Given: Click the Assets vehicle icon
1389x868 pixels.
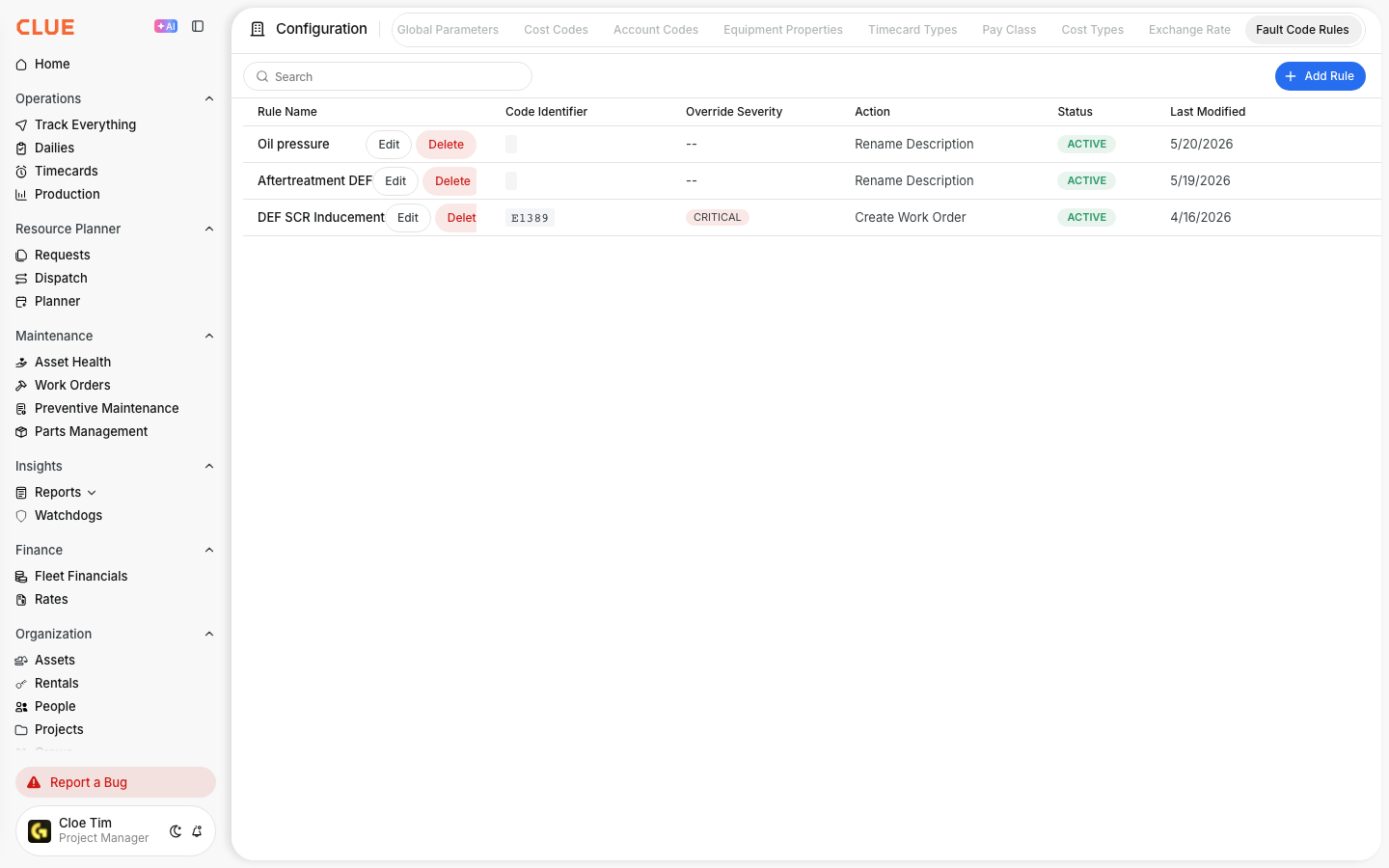Looking at the screenshot, I should coord(21,661).
